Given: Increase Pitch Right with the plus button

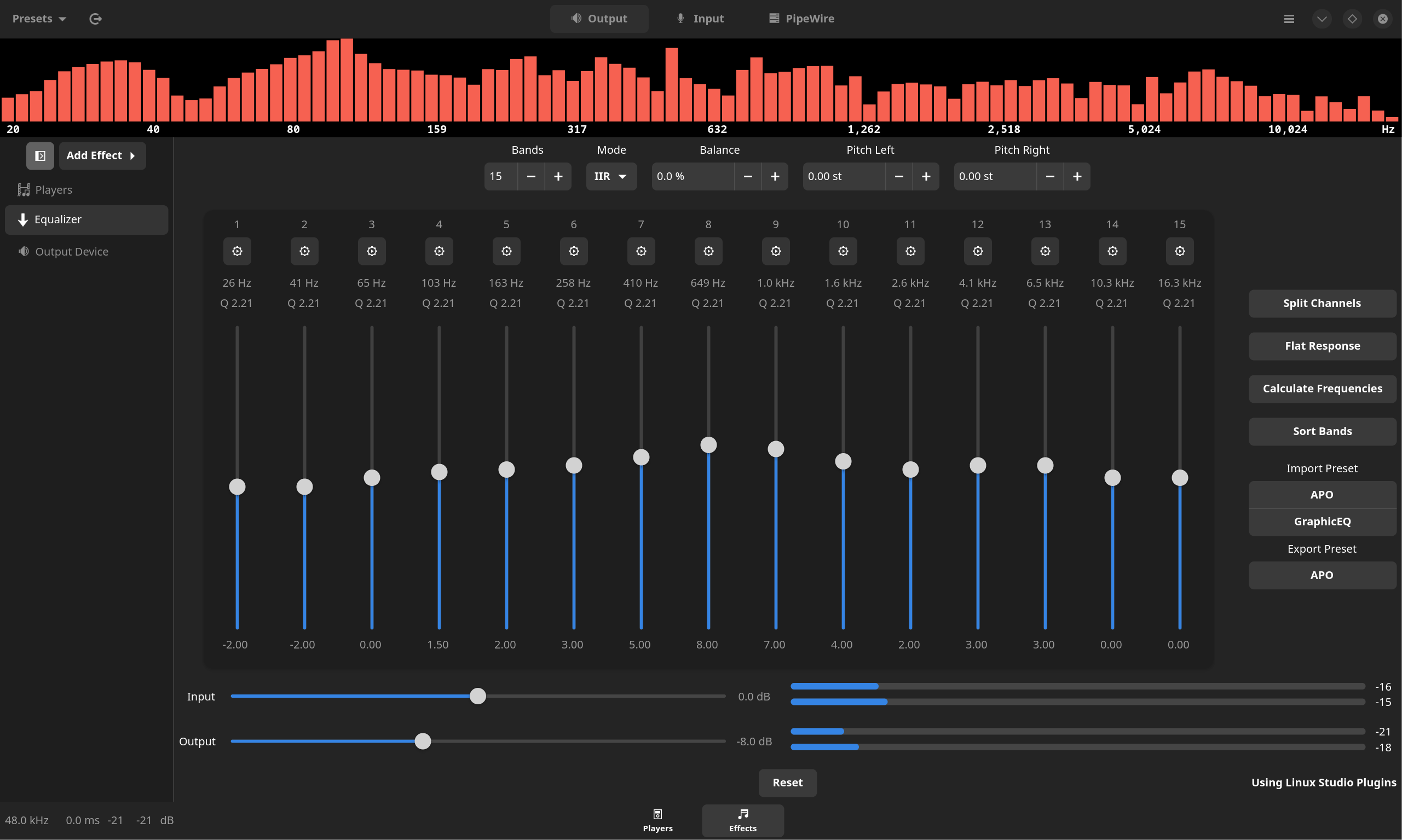Looking at the screenshot, I should pos(1076,177).
